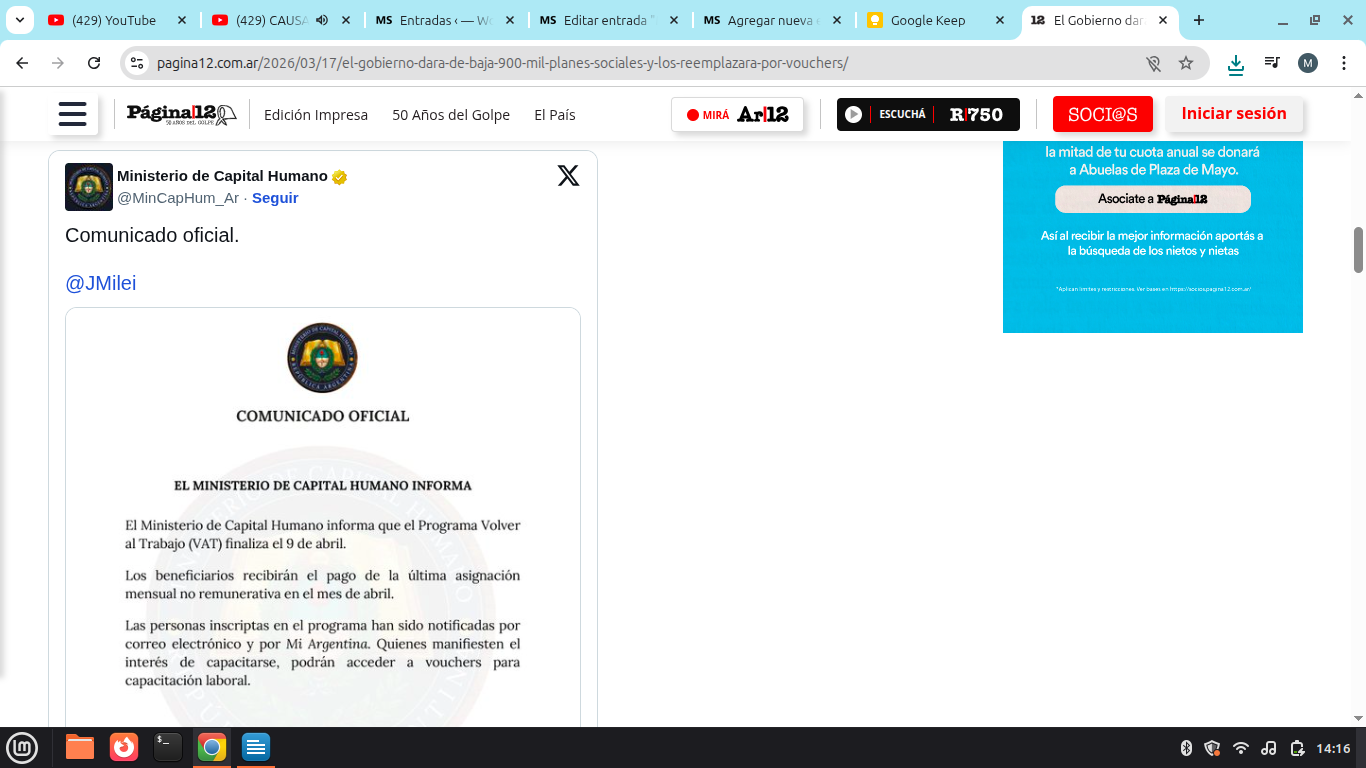The width and height of the screenshot is (1366, 768).
Task: Click the Iniciar sesión button
Action: pyautogui.click(x=1233, y=114)
